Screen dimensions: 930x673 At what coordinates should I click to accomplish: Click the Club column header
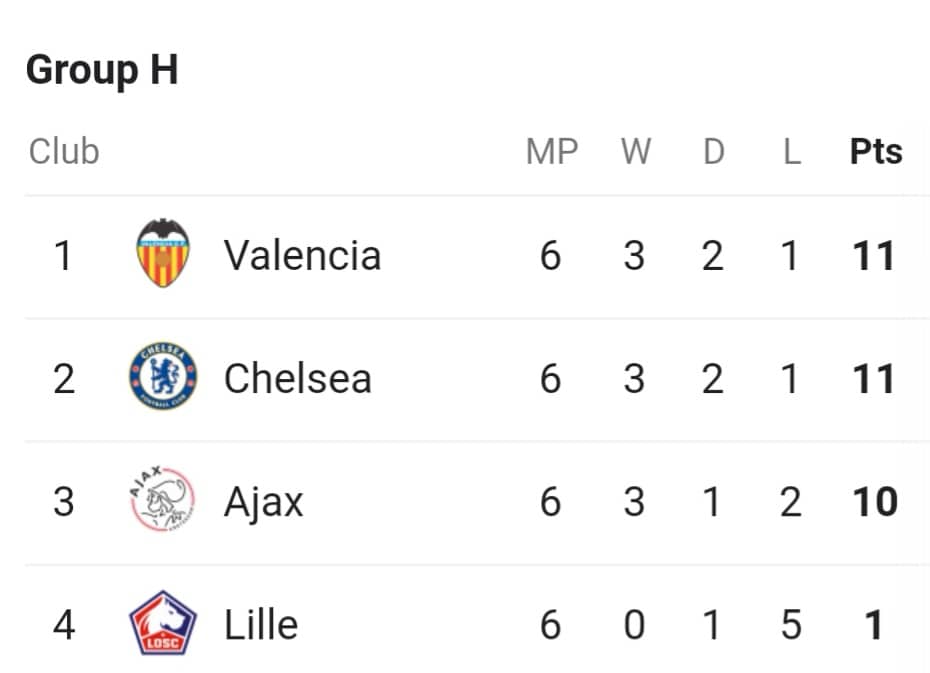[64, 151]
